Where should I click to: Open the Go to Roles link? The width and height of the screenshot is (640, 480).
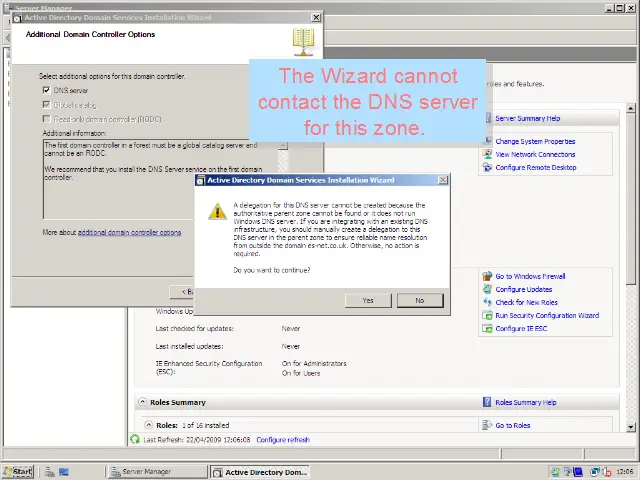[x=513, y=425]
